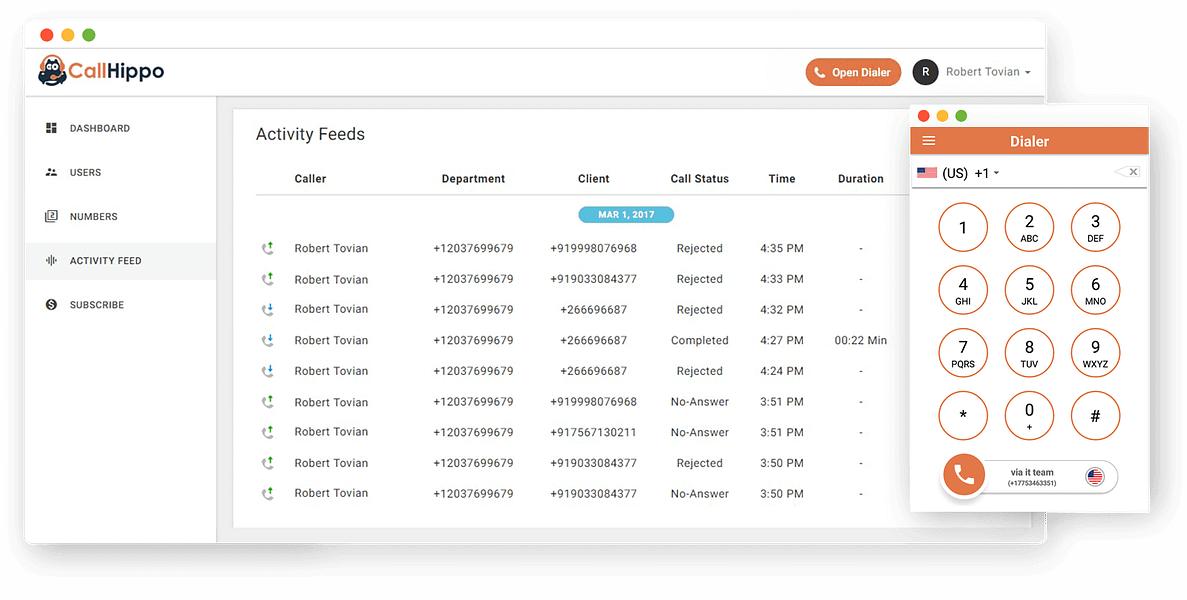Click the backspace delete icon in the Dialer
Viewport: 1187px width, 600px height.
pyautogui.click(x=1127, y=172)
